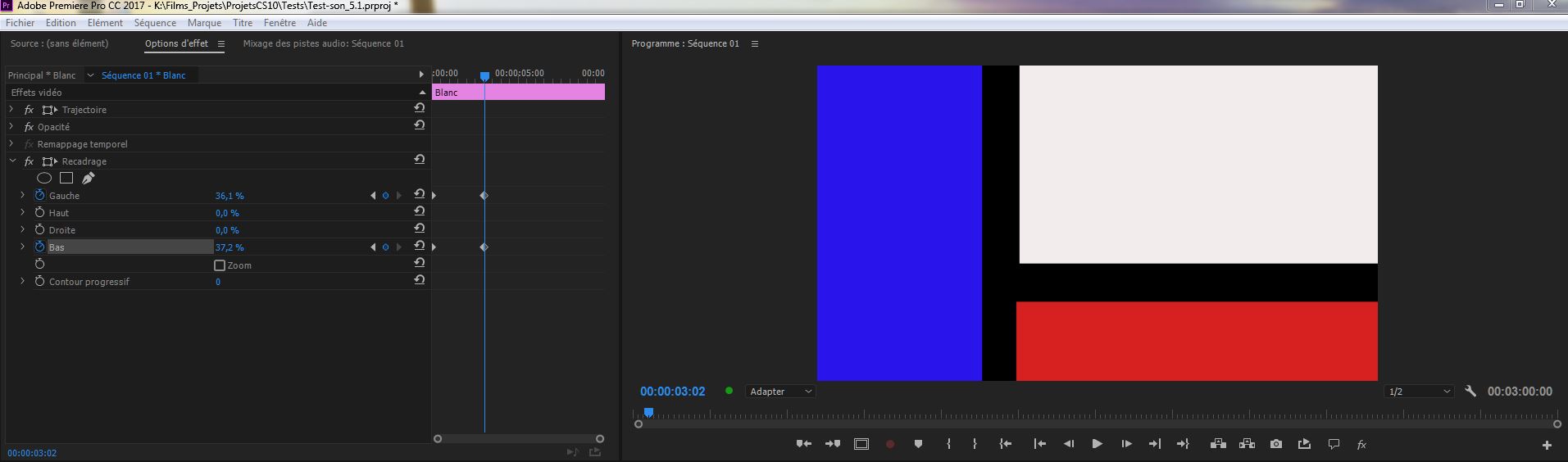Open the Fichier menu
The image size is (1568, 462).
pyautogui.click(x=20, y=23)
